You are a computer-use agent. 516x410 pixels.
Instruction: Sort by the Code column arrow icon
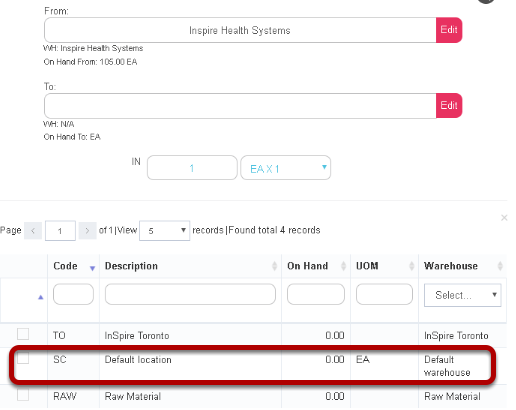pyautogui.click(x=92, y=268)
